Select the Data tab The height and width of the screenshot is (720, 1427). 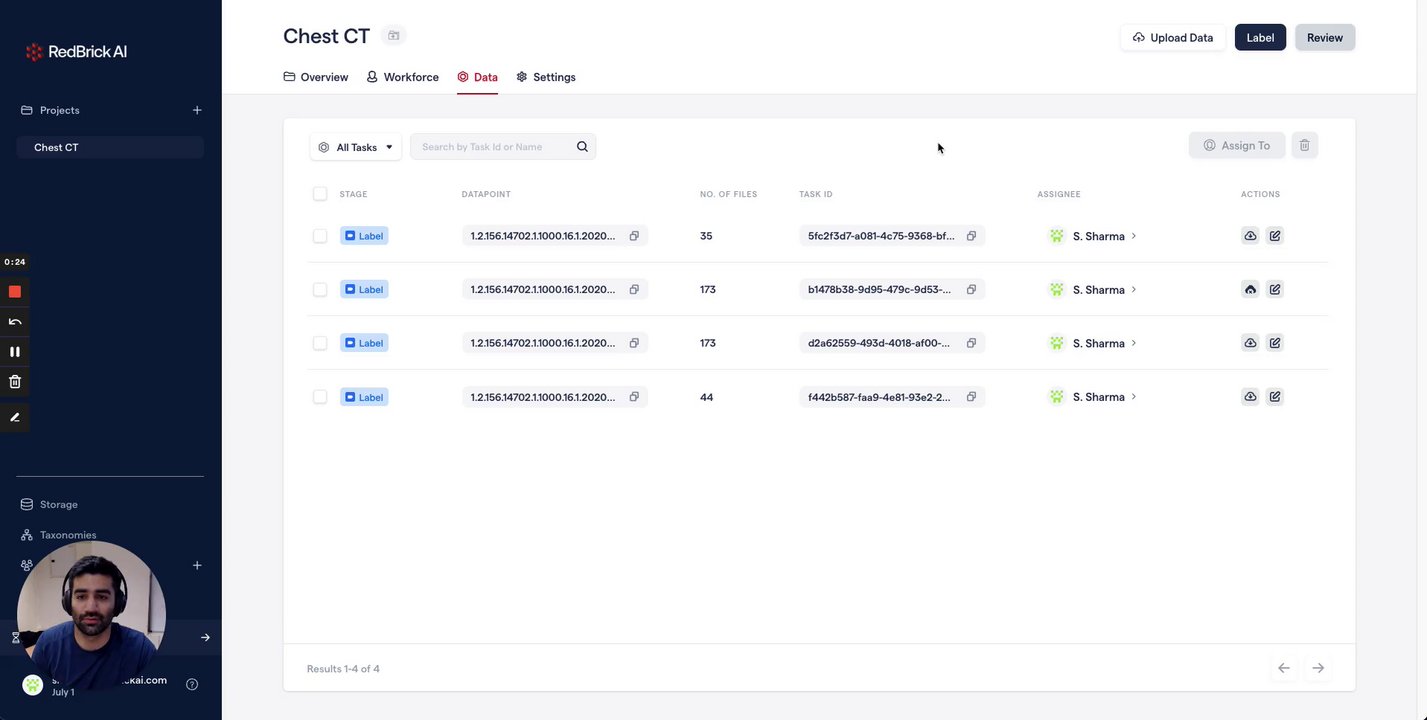[x=477, y=77]
